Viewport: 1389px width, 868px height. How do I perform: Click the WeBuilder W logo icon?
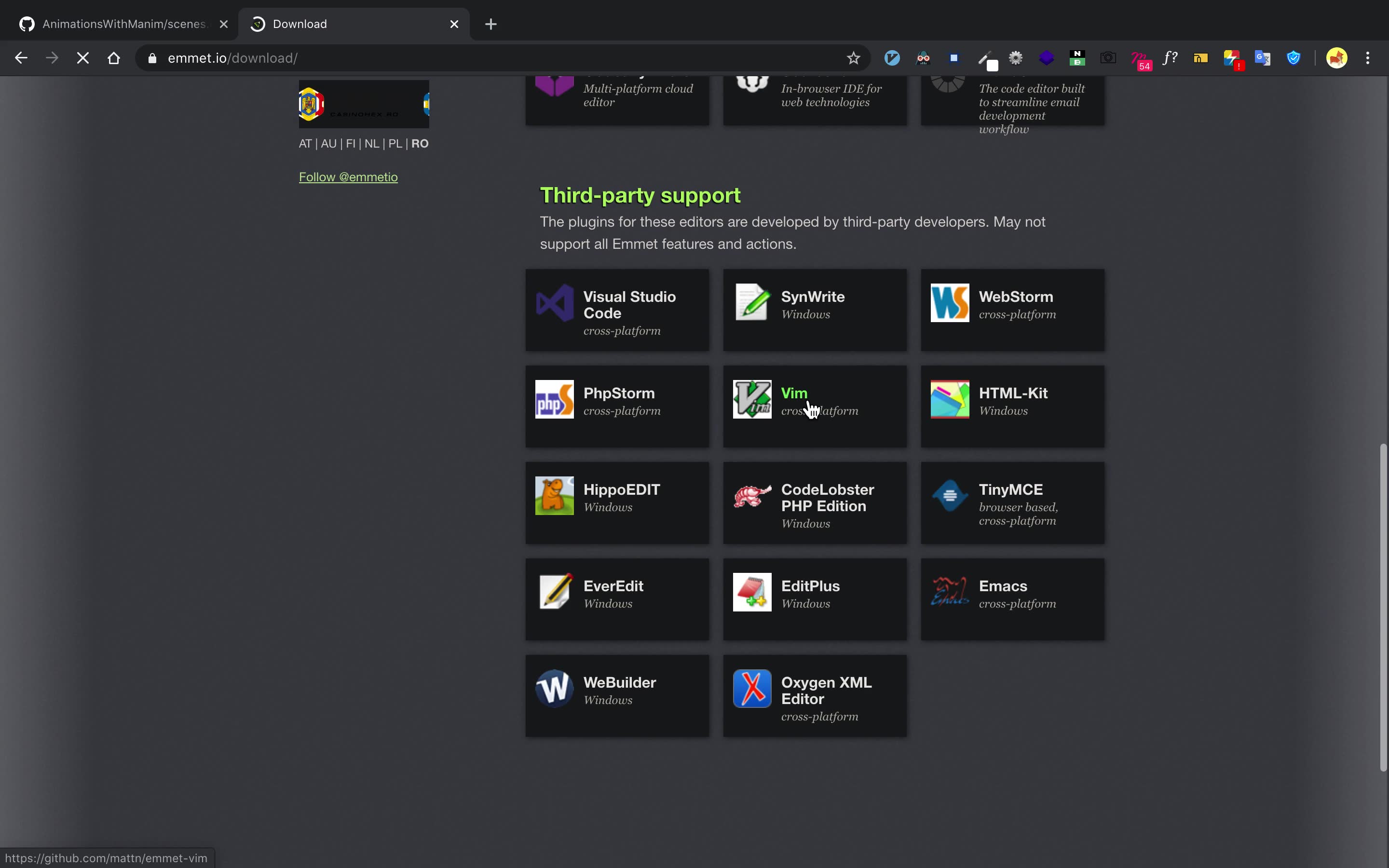point(555,688)
